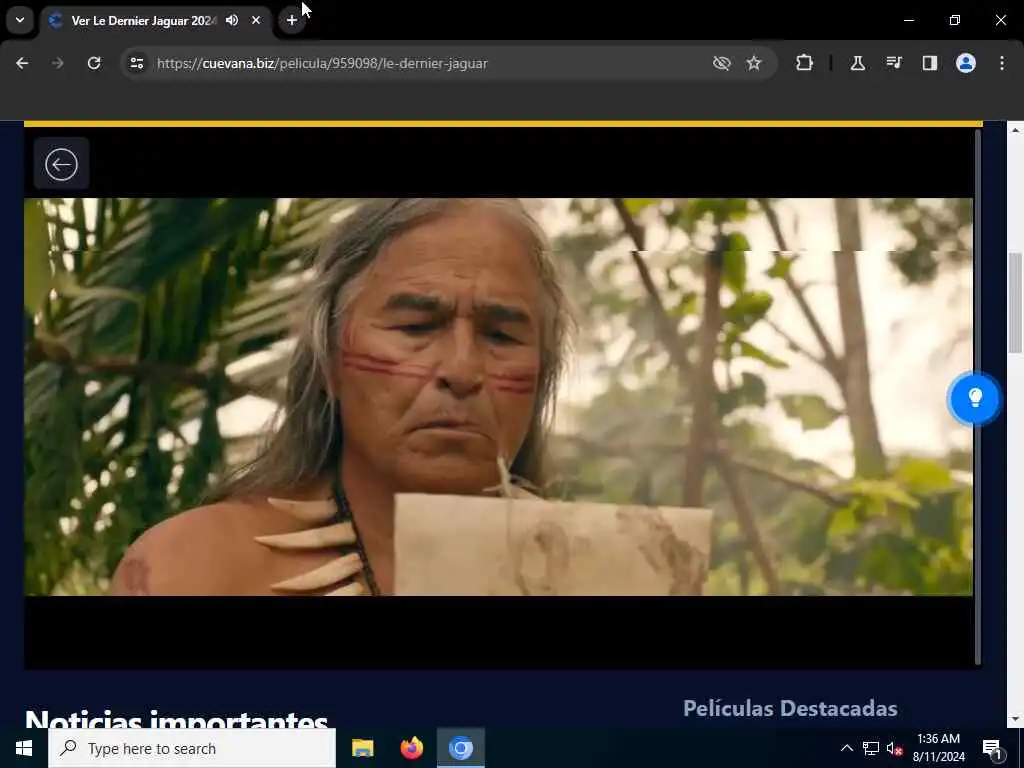This screenshot has width=1024, height=768.
Task: View site information icon in address bar
Action: coord(136,63)
